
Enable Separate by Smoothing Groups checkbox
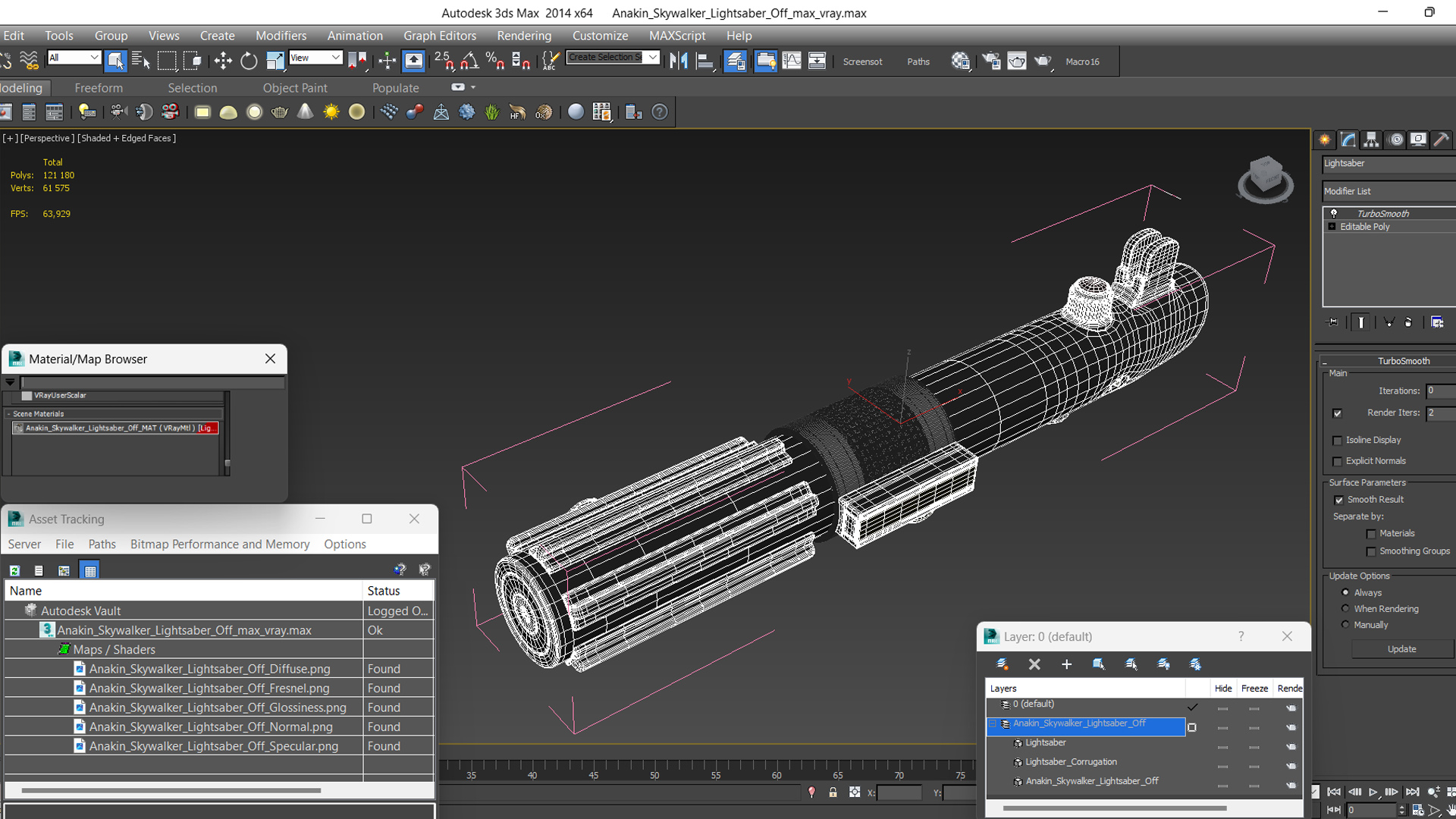tap(1371, 552)
